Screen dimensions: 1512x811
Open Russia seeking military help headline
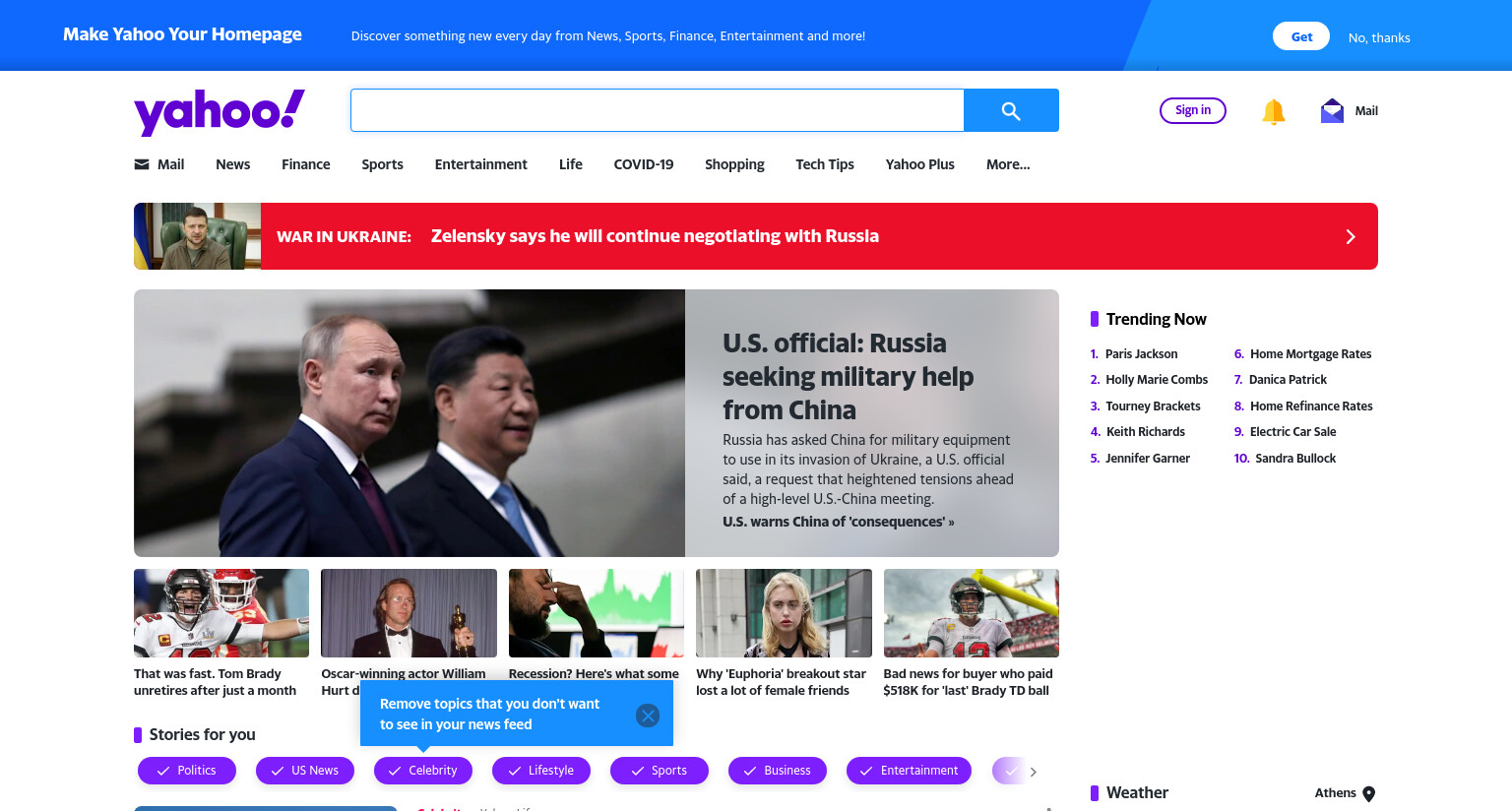(848, 376)
